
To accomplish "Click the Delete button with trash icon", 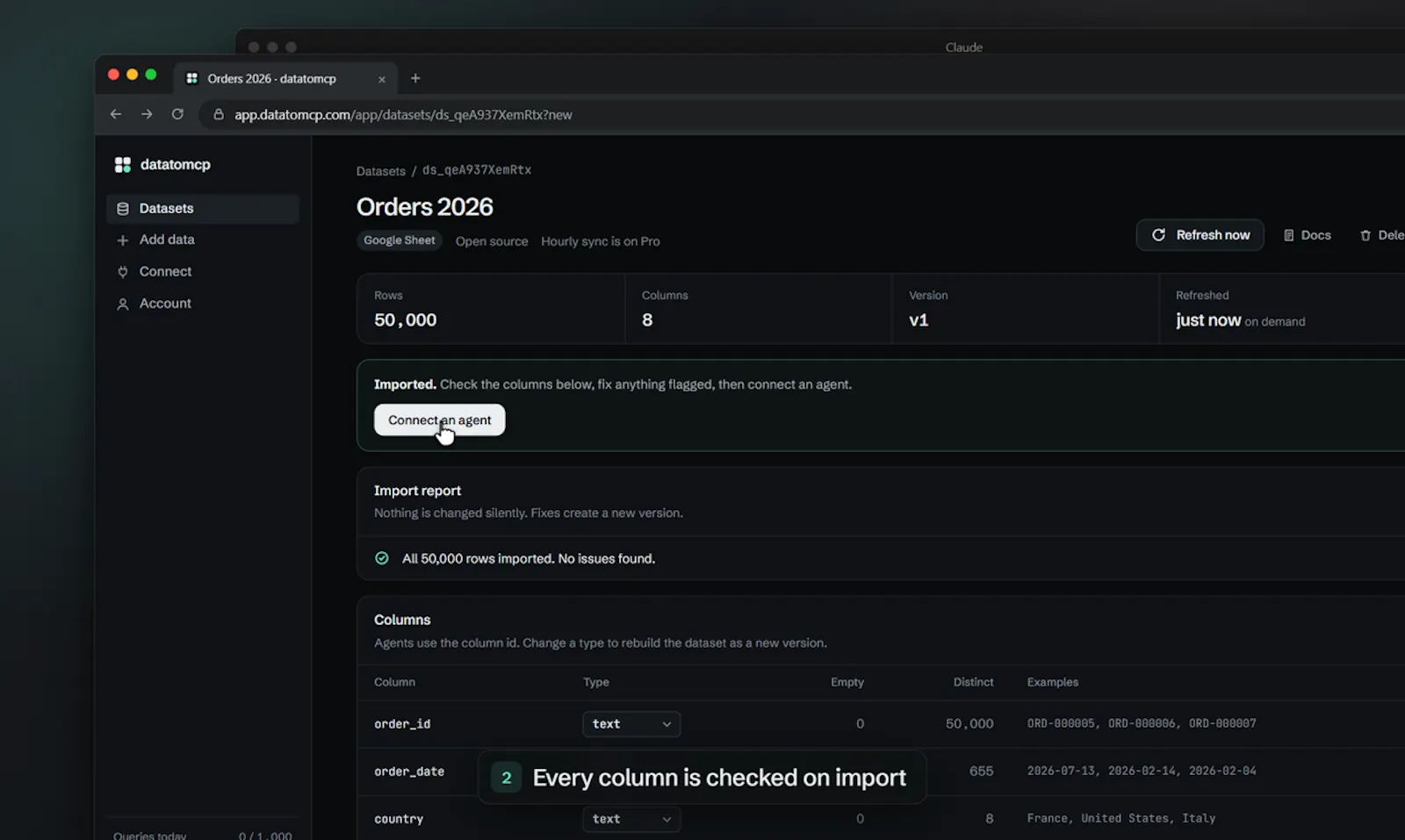I will (1382, 235).
